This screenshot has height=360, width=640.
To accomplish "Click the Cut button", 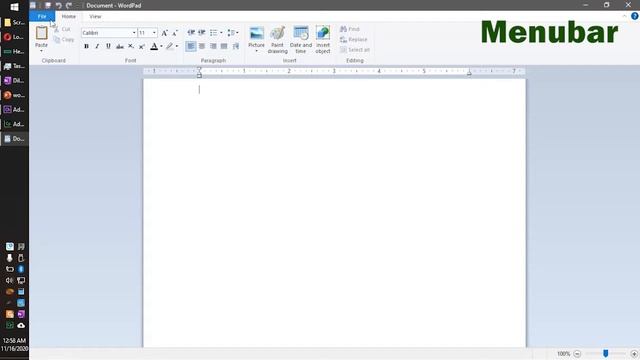I will tap(62, 29).
